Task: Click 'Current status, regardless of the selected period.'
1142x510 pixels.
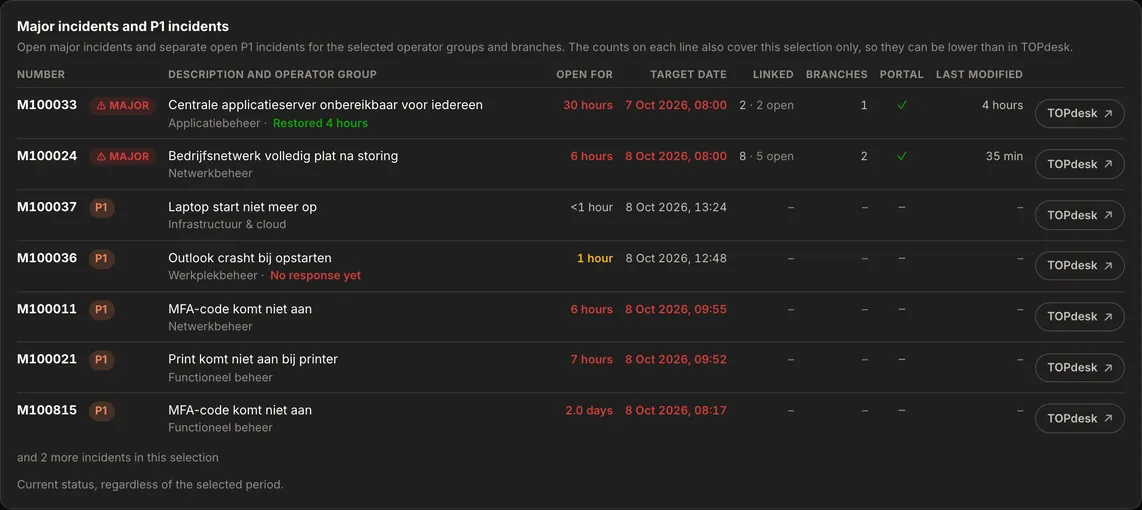Action: click(x=150, y=484)
